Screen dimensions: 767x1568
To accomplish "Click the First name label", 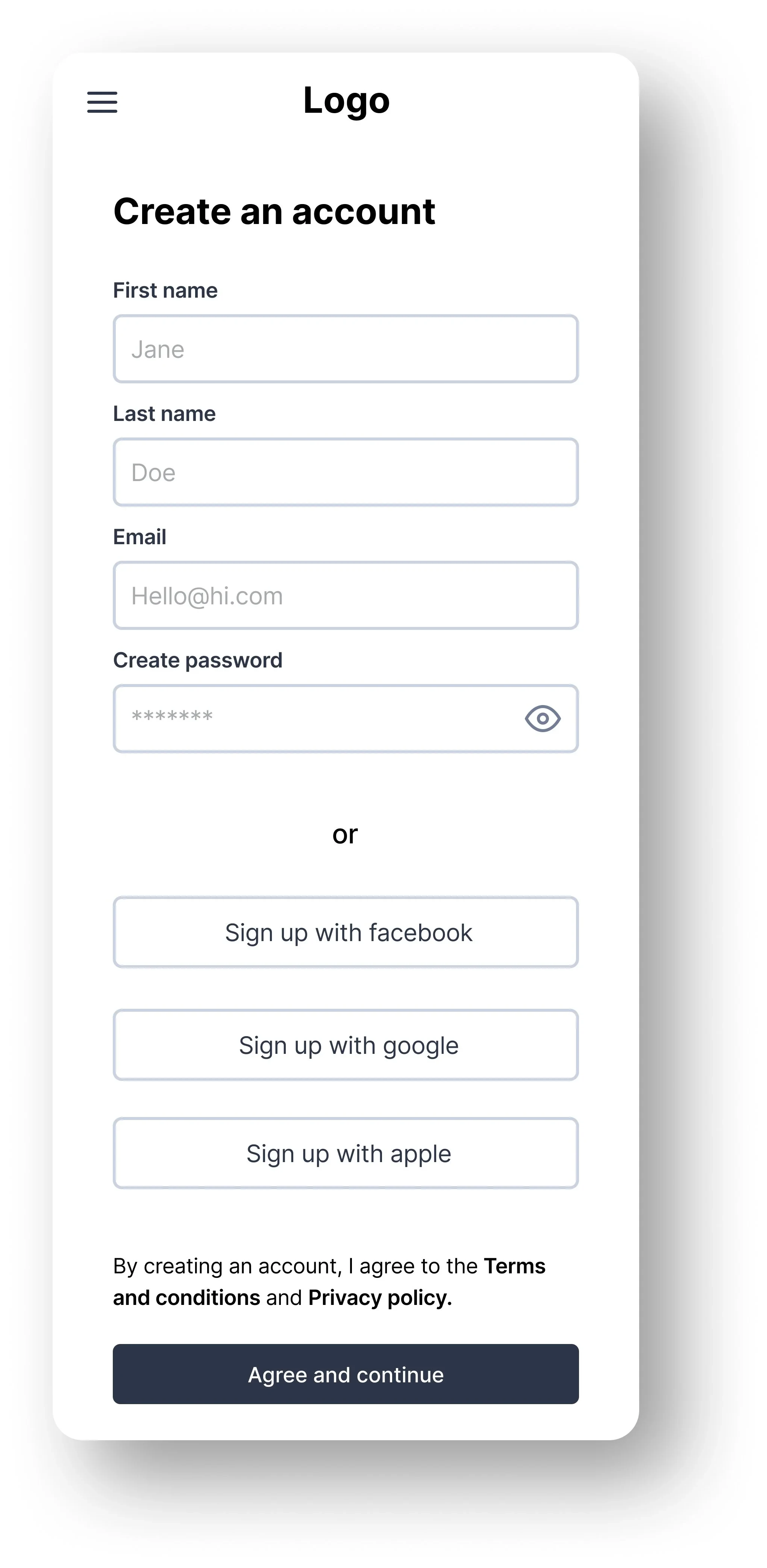I will click(x=165, y=291).
